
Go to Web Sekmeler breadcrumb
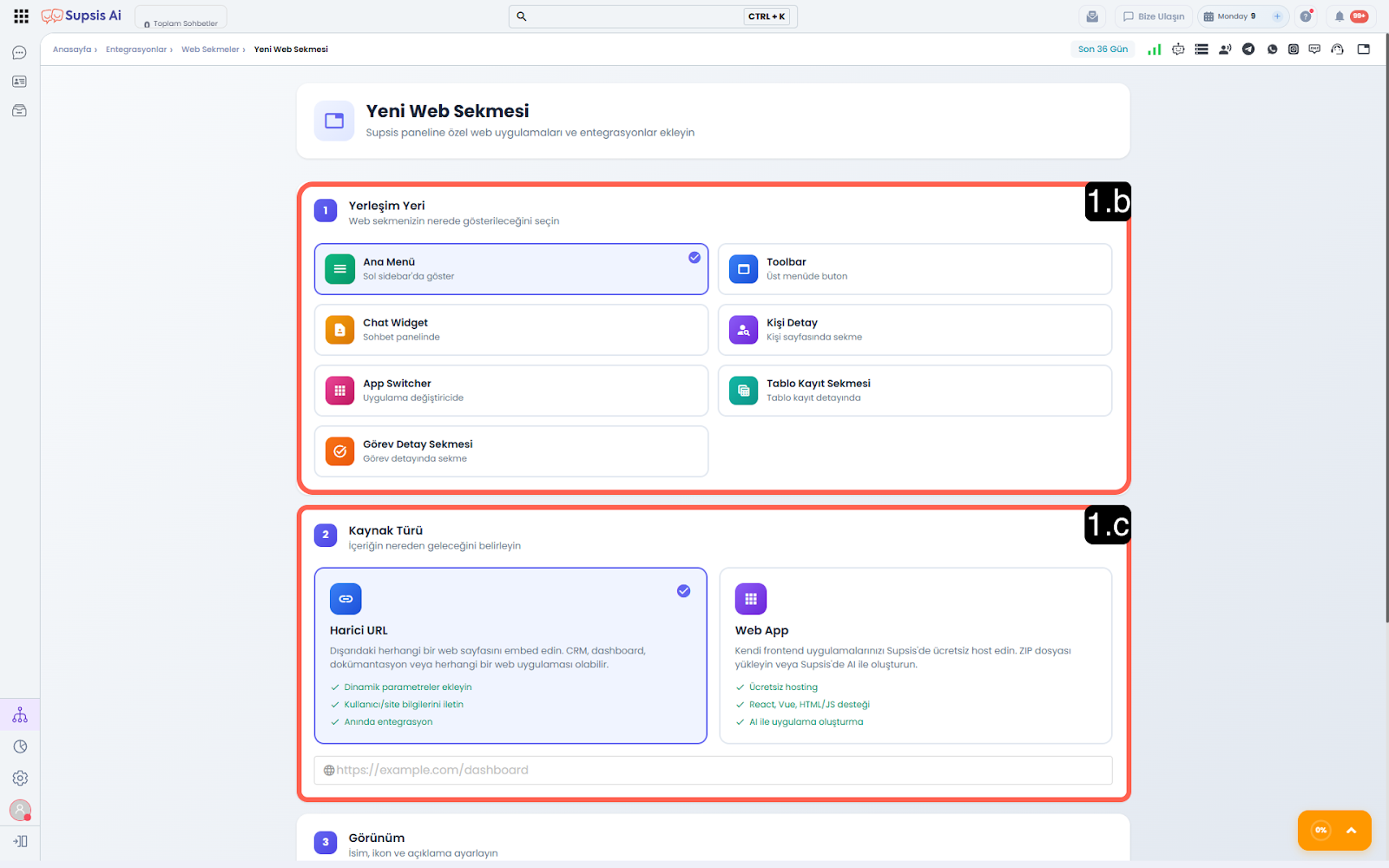(x=210, y=49)
